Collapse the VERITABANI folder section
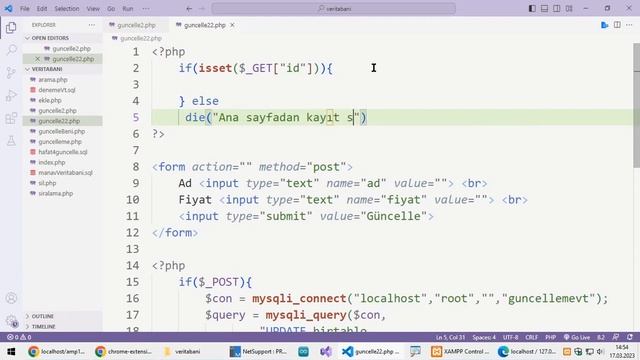The image size is (640, 360). pos(62,69)
